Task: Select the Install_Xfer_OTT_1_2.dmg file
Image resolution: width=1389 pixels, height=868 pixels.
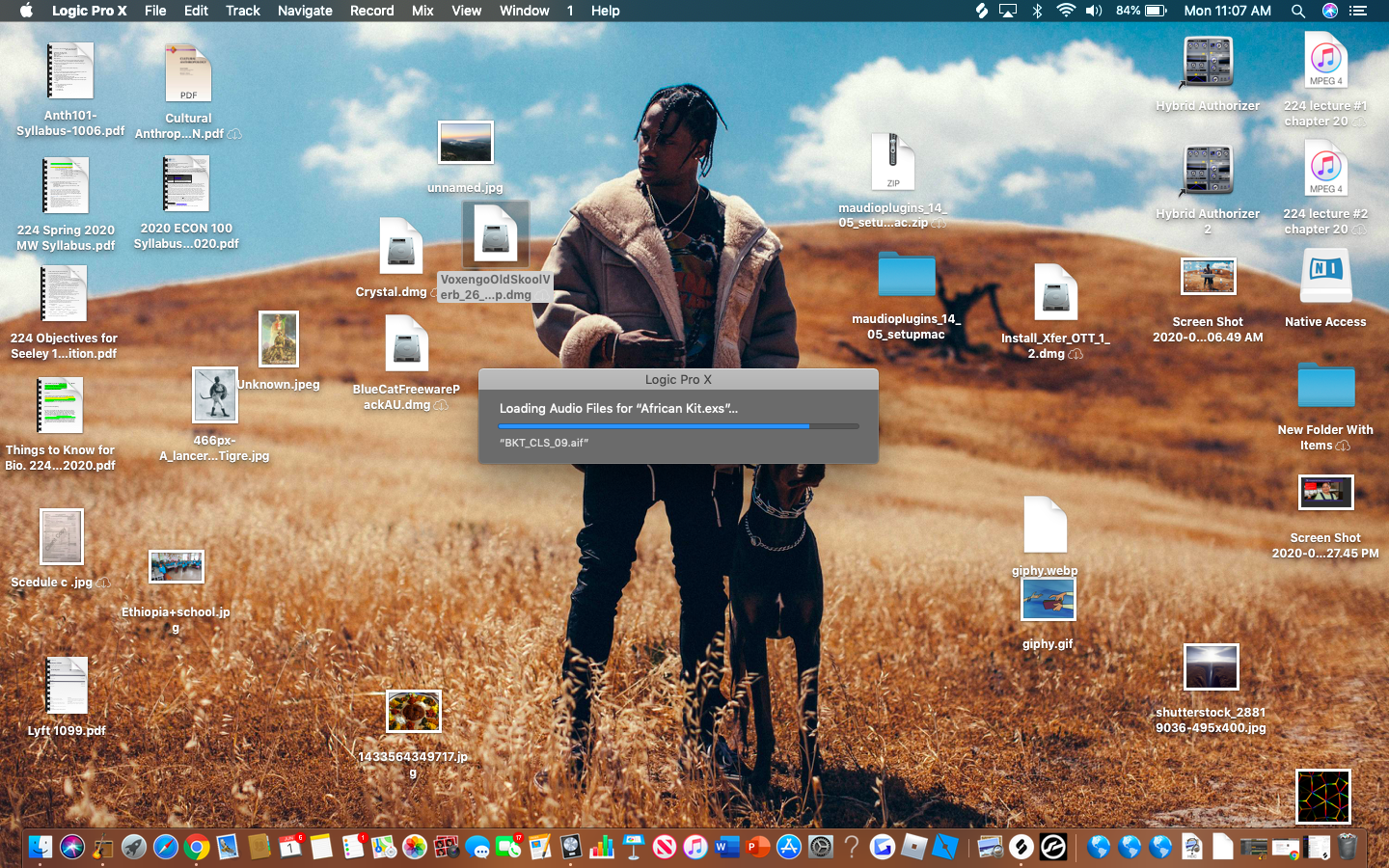Action: click(x=1055, y=292)
